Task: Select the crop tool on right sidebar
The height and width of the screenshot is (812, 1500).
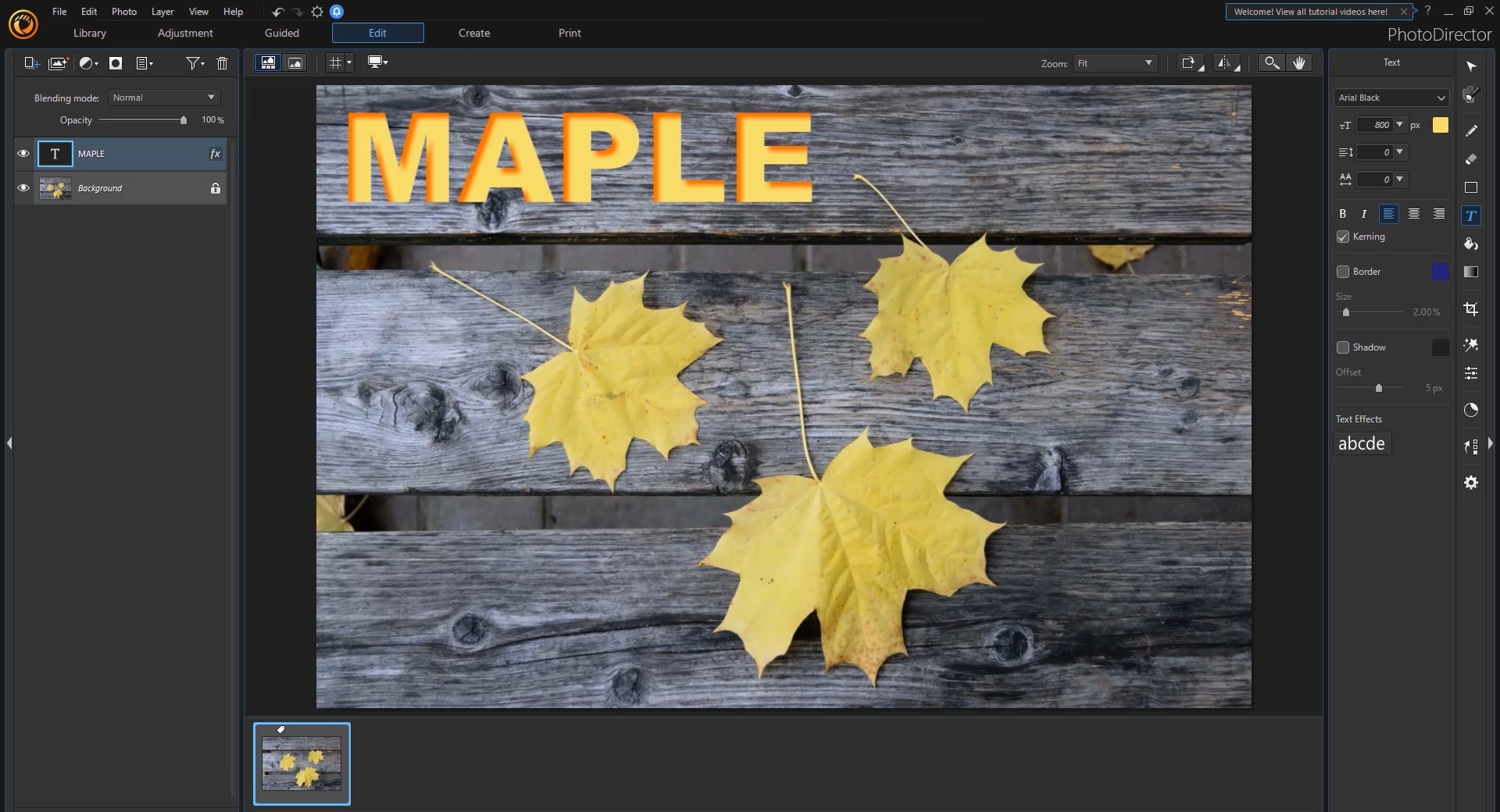Action: (1472, 309)
